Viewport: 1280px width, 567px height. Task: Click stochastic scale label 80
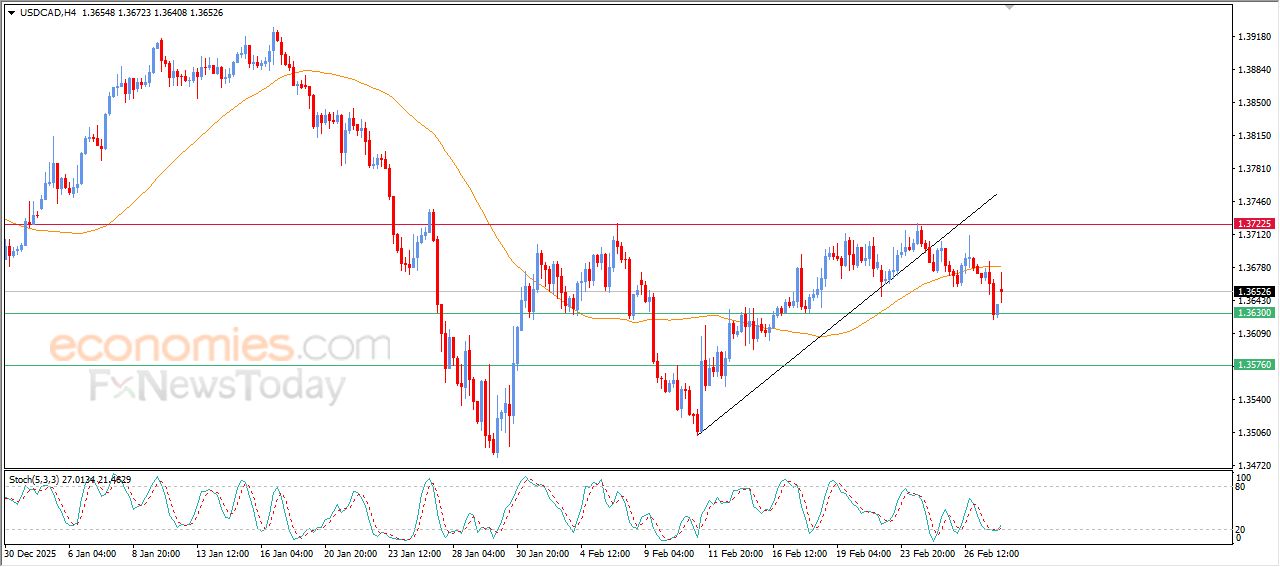click(1241, 488)
